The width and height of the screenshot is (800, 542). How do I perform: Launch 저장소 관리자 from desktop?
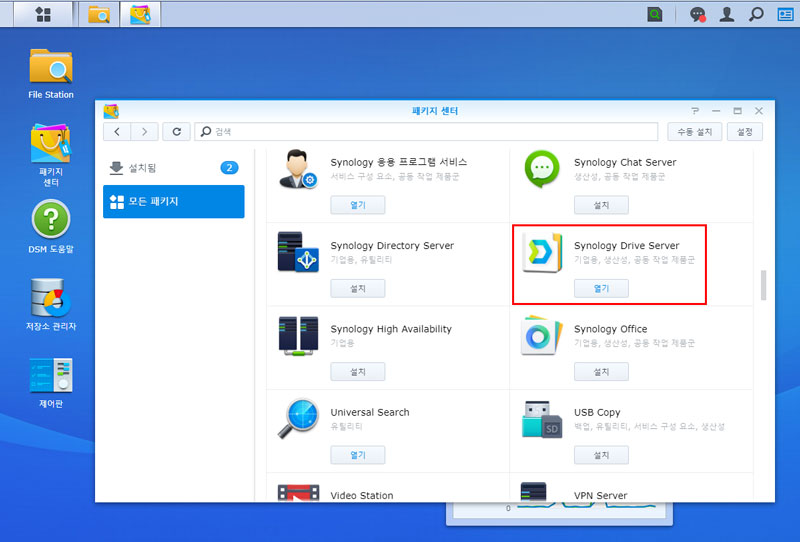(x=50, y=298)
